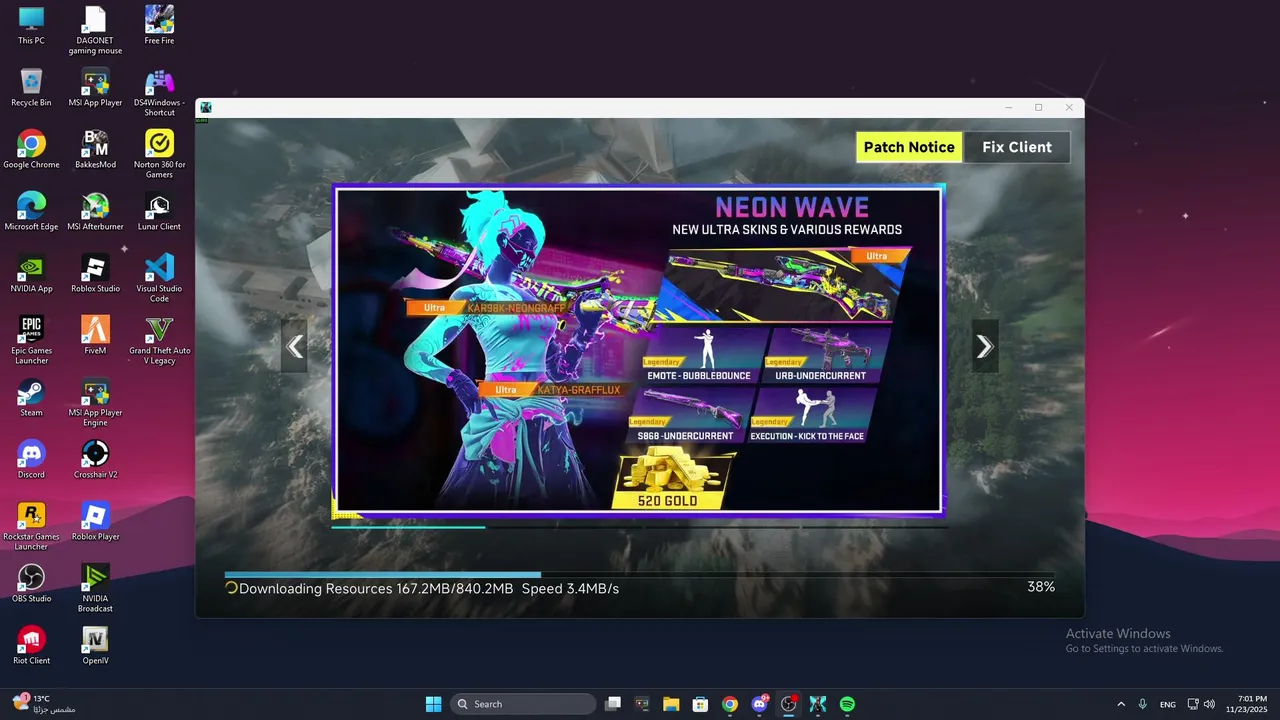
Task: Launch Norton 360 for Gamers
Action: click(159, 155)
